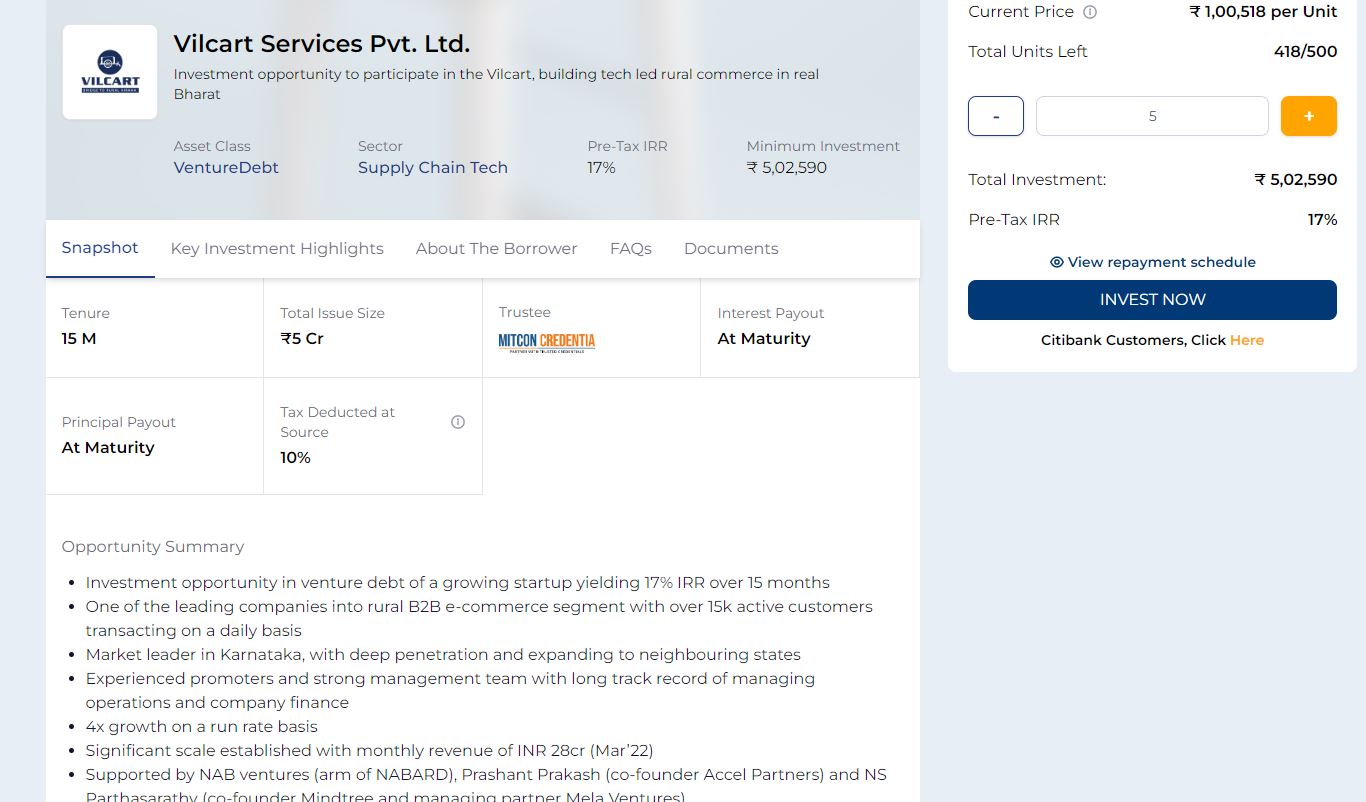Click the Vilcart company logo

point(110,72)
